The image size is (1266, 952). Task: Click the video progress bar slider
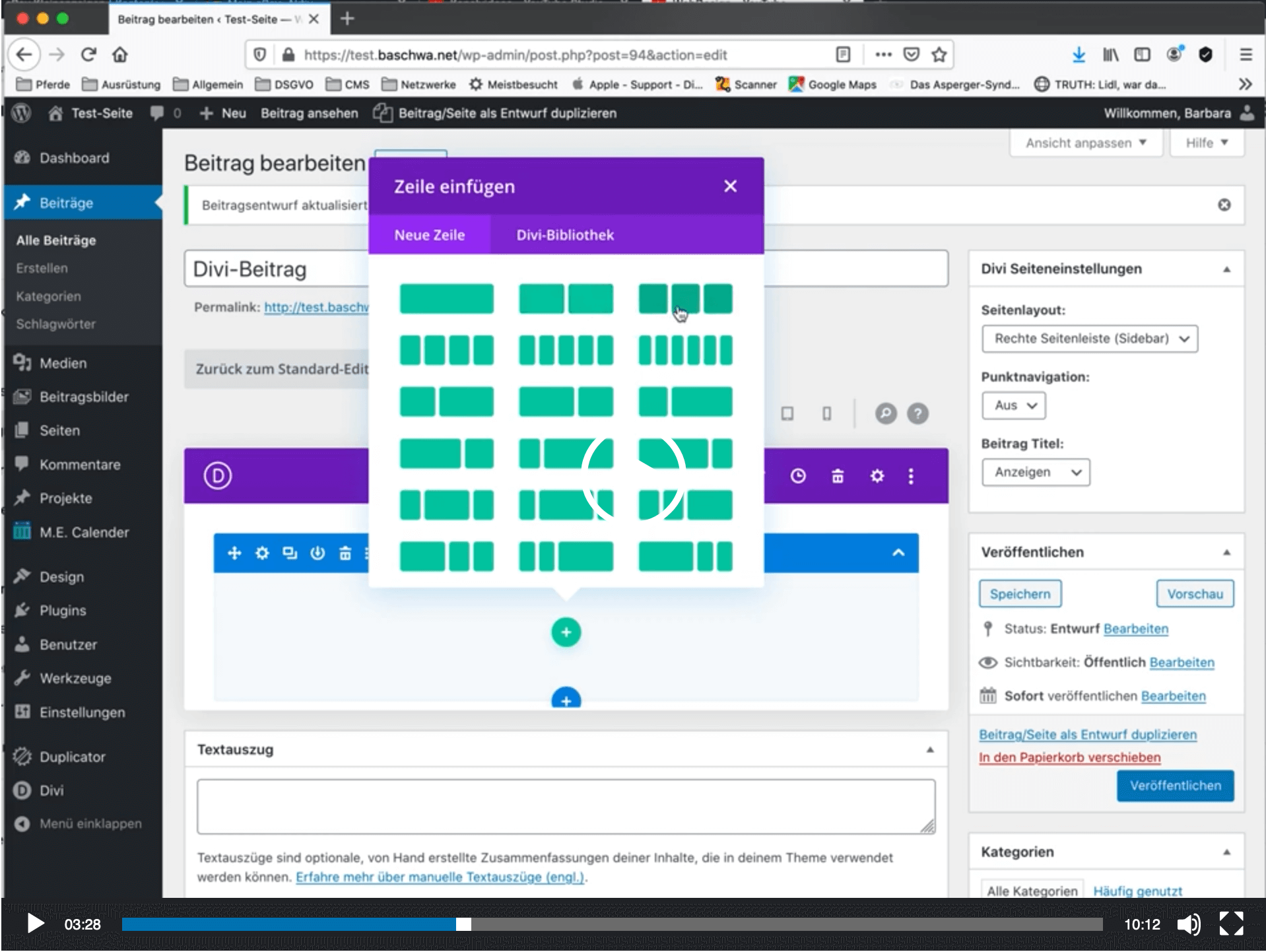tap(464, 924)
